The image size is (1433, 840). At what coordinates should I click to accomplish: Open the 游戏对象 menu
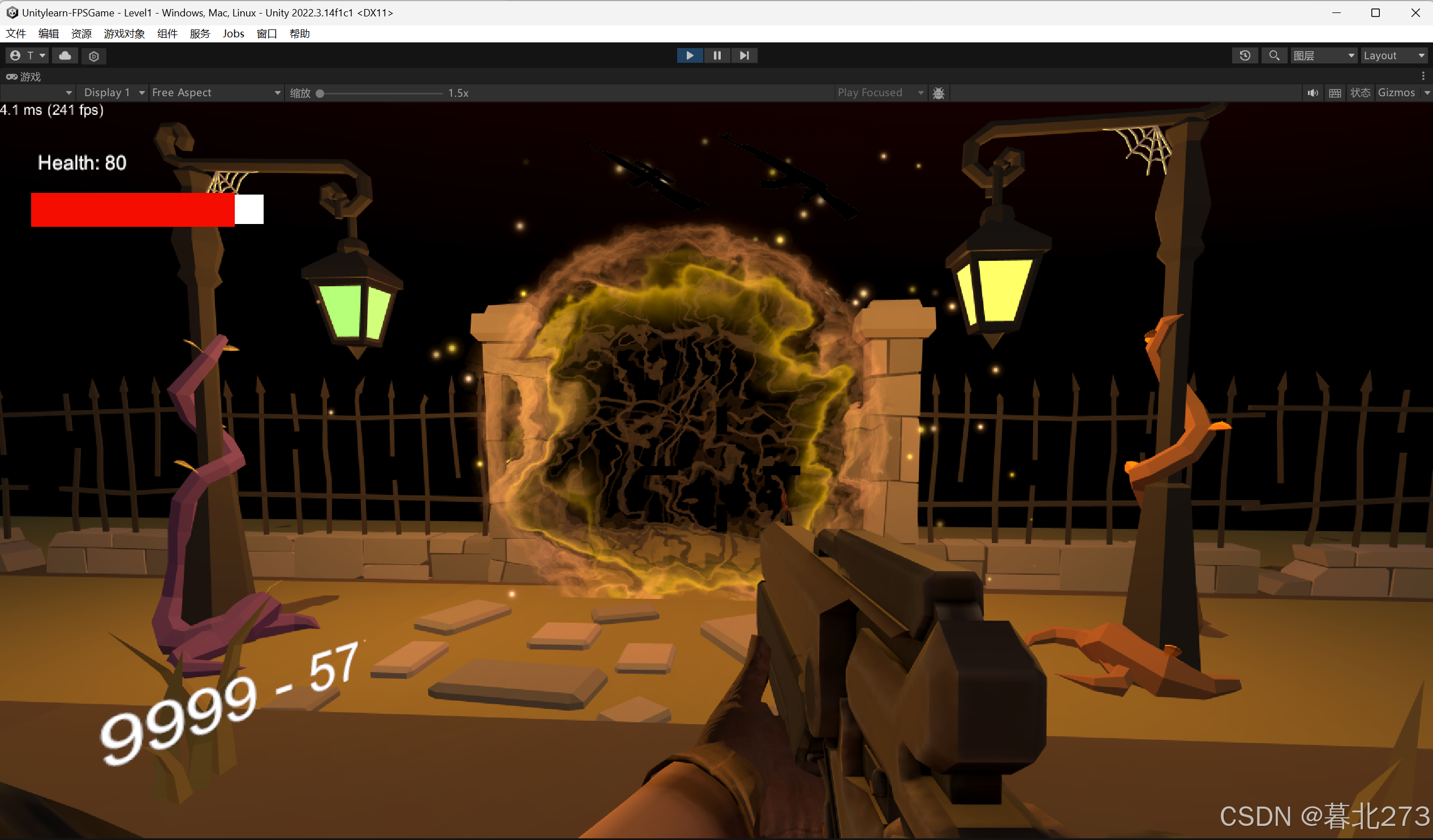click(x=124, y=33)
